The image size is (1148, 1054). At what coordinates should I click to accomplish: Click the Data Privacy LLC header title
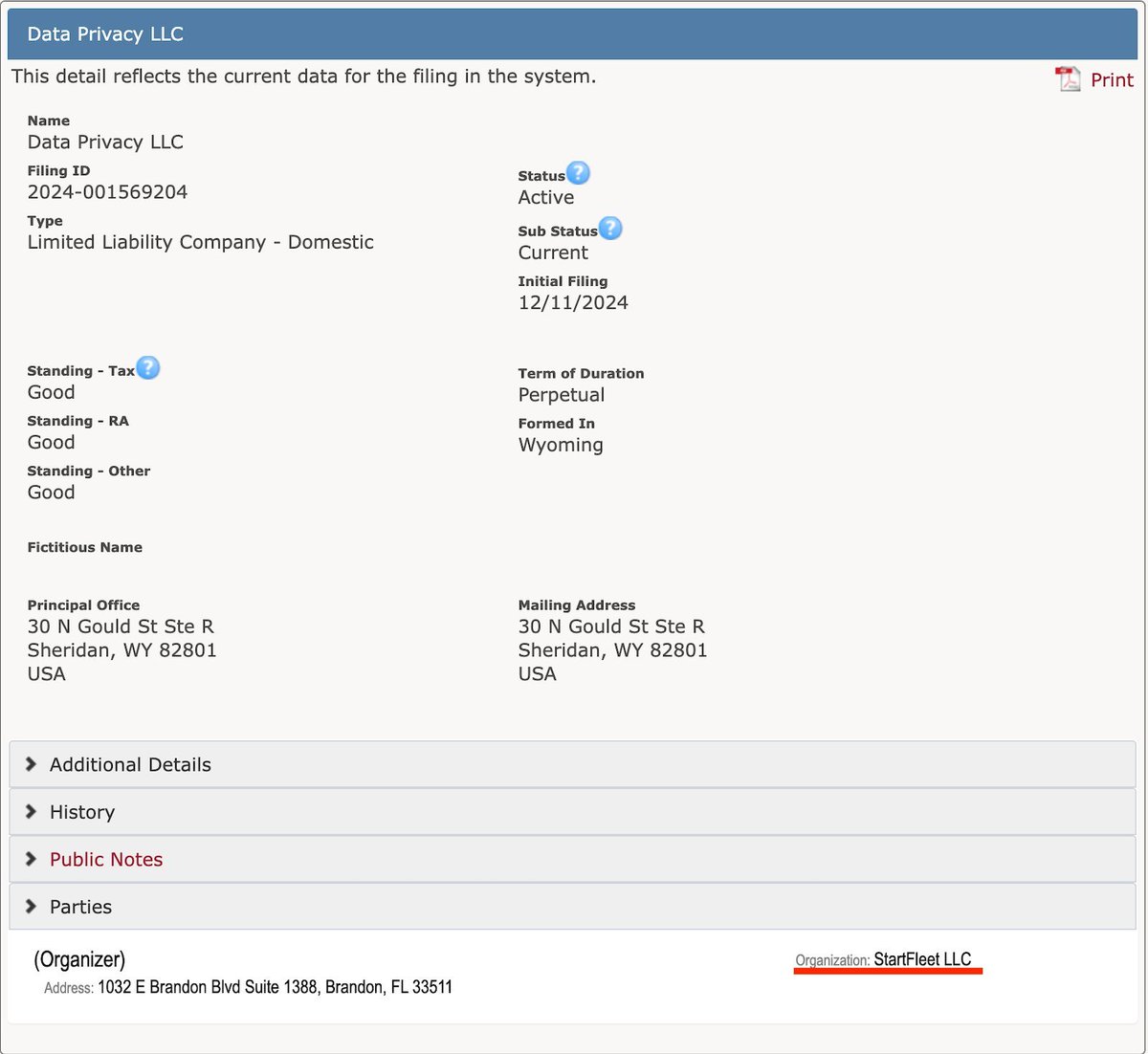[105, 34]
